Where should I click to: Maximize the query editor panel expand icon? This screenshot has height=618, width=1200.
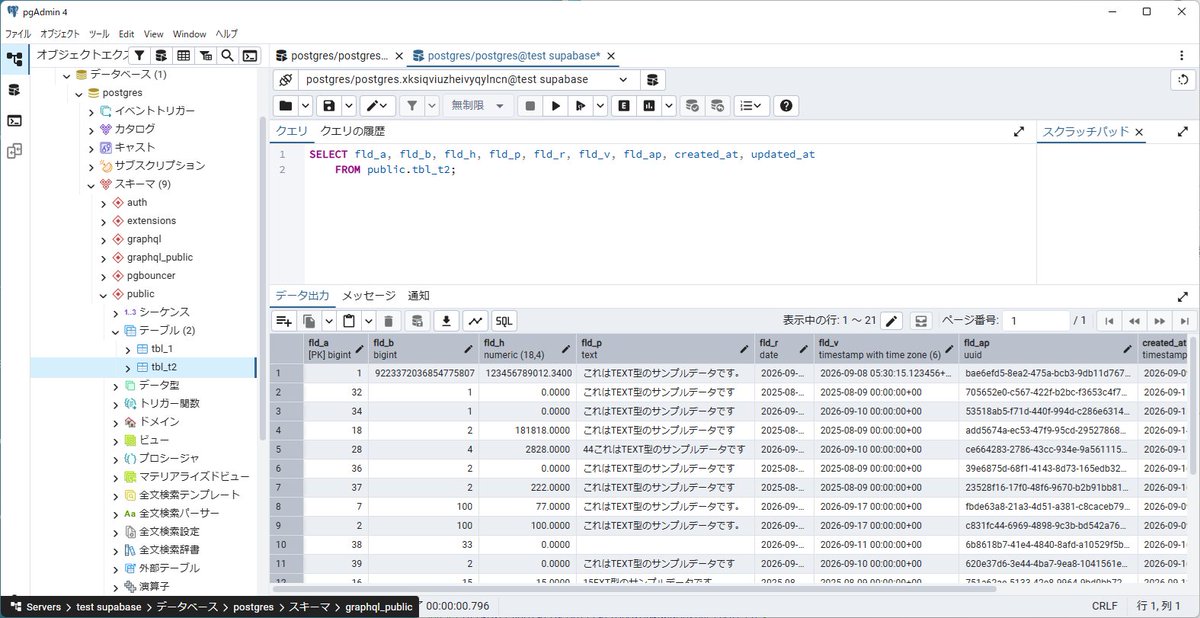[1019, 131]
